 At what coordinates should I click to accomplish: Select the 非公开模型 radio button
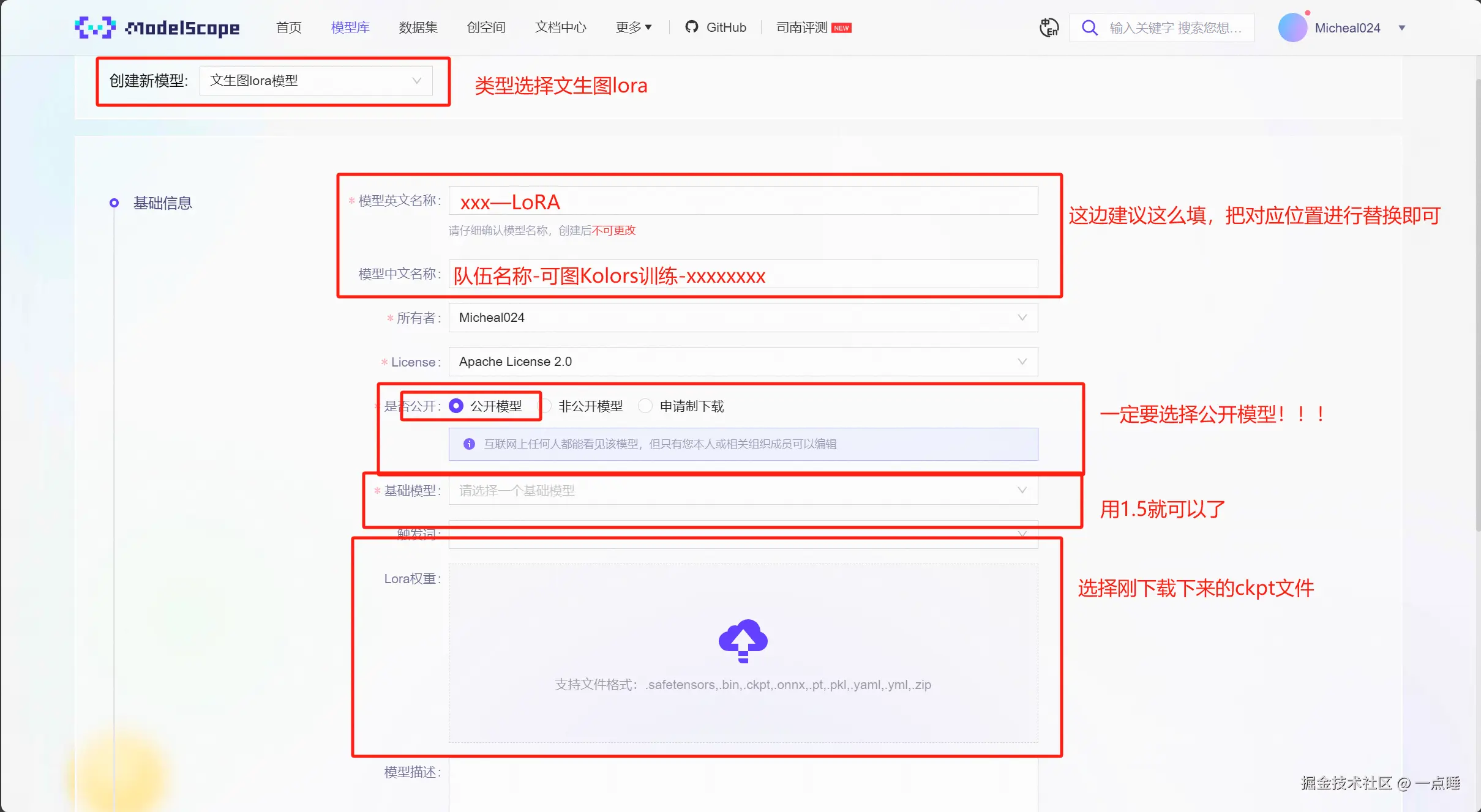(546, 406)
